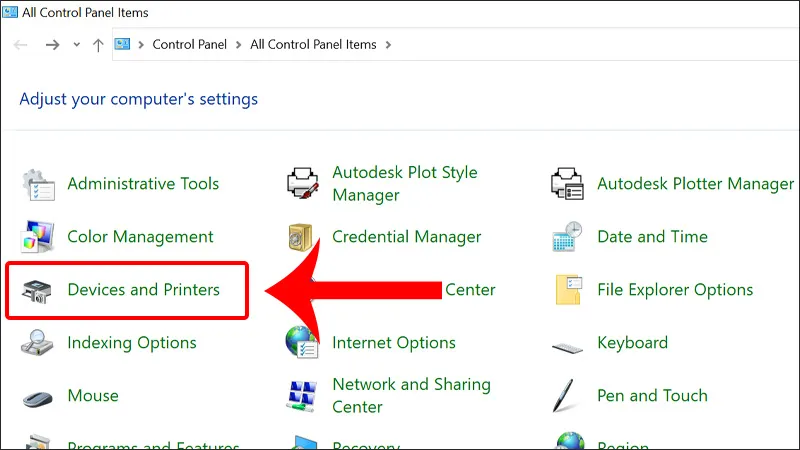Open Internet Options link
Viewport: 800px width, 450px height.
394,343
